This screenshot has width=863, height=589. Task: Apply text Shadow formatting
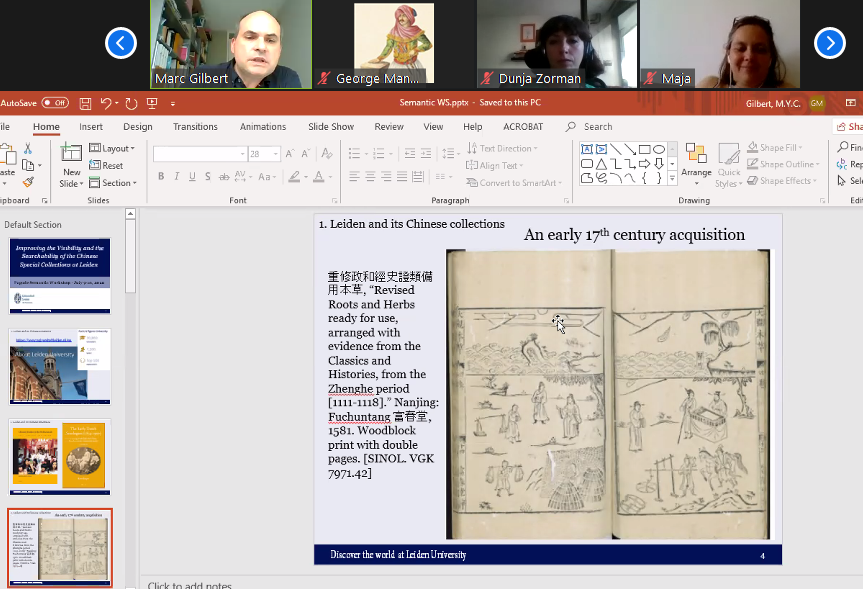click(207, 176)
